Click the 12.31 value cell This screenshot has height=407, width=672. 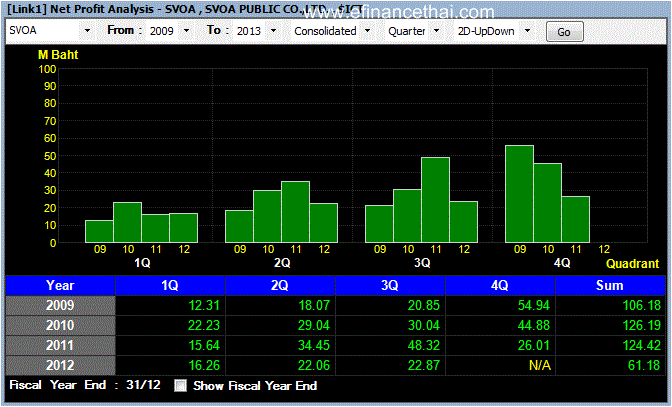(170, 305)
